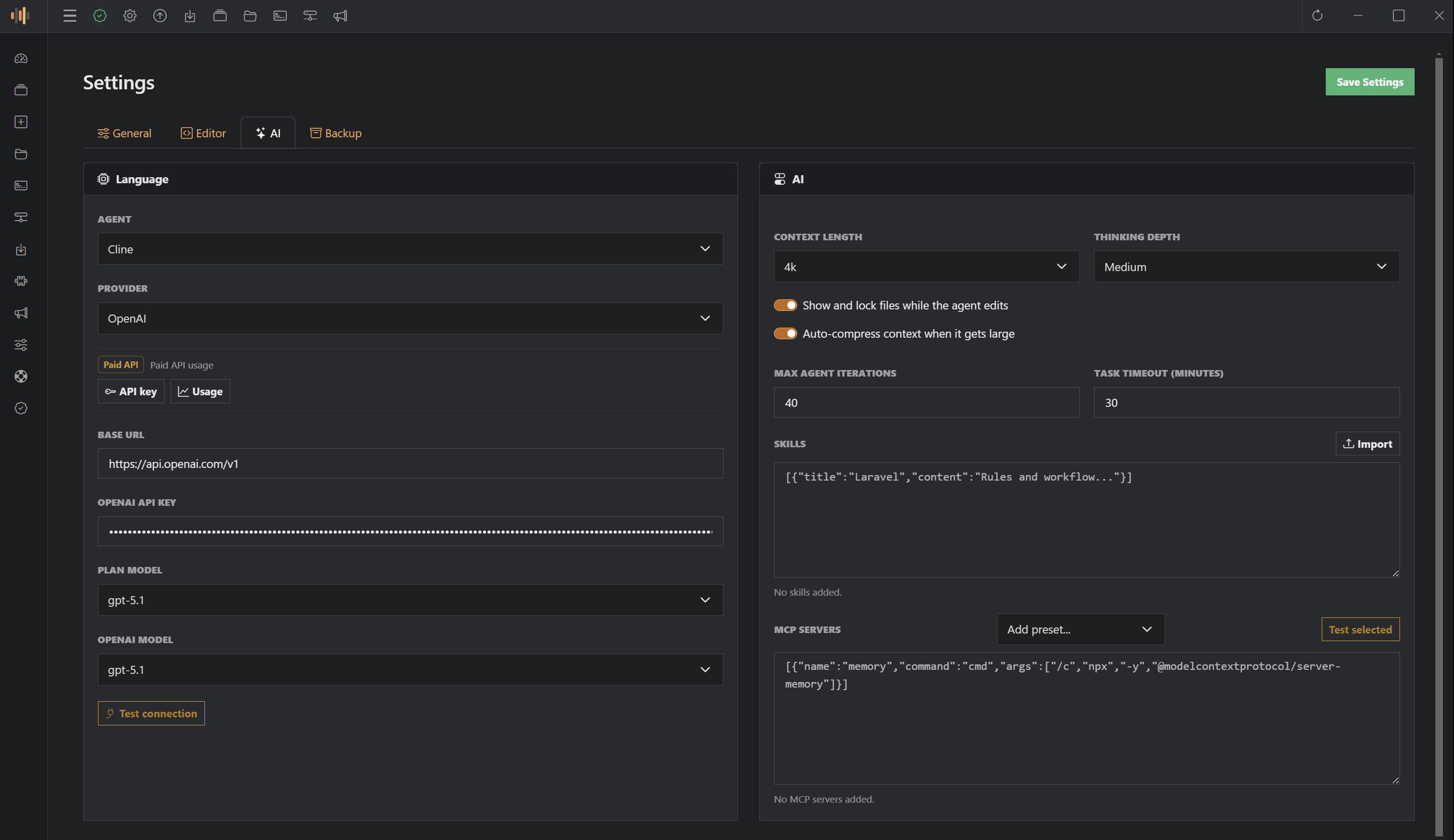Switch to the Backup settings tab
Image resolution: width=1454 pixels, height=840 pixels.
pyautogui.click(x=336, y=133)
